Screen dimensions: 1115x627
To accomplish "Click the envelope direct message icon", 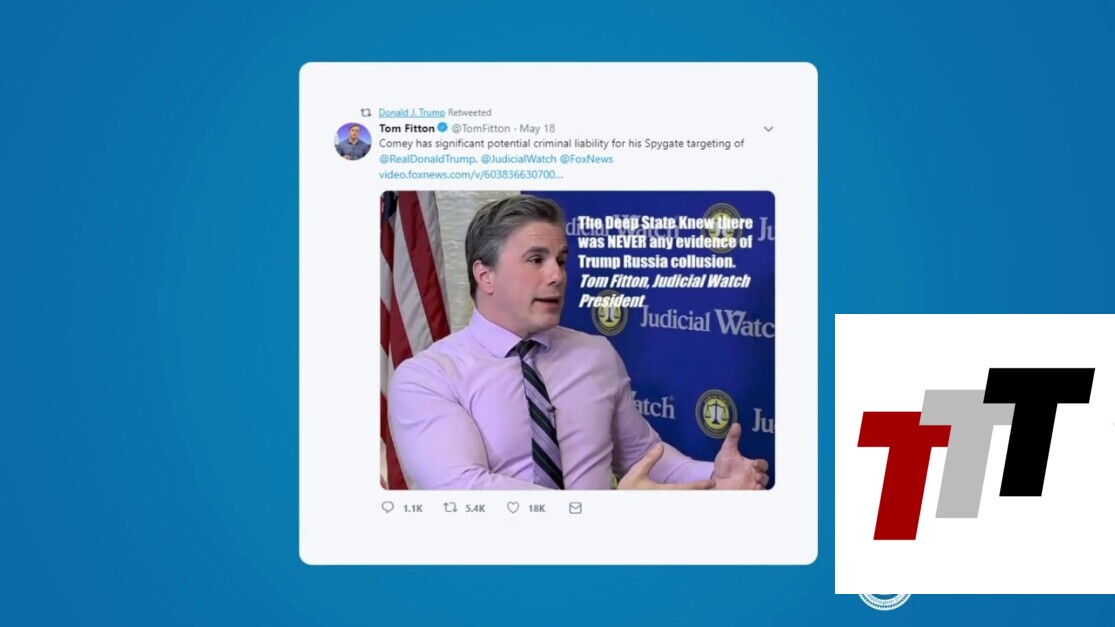I will (x=575, y=508).
